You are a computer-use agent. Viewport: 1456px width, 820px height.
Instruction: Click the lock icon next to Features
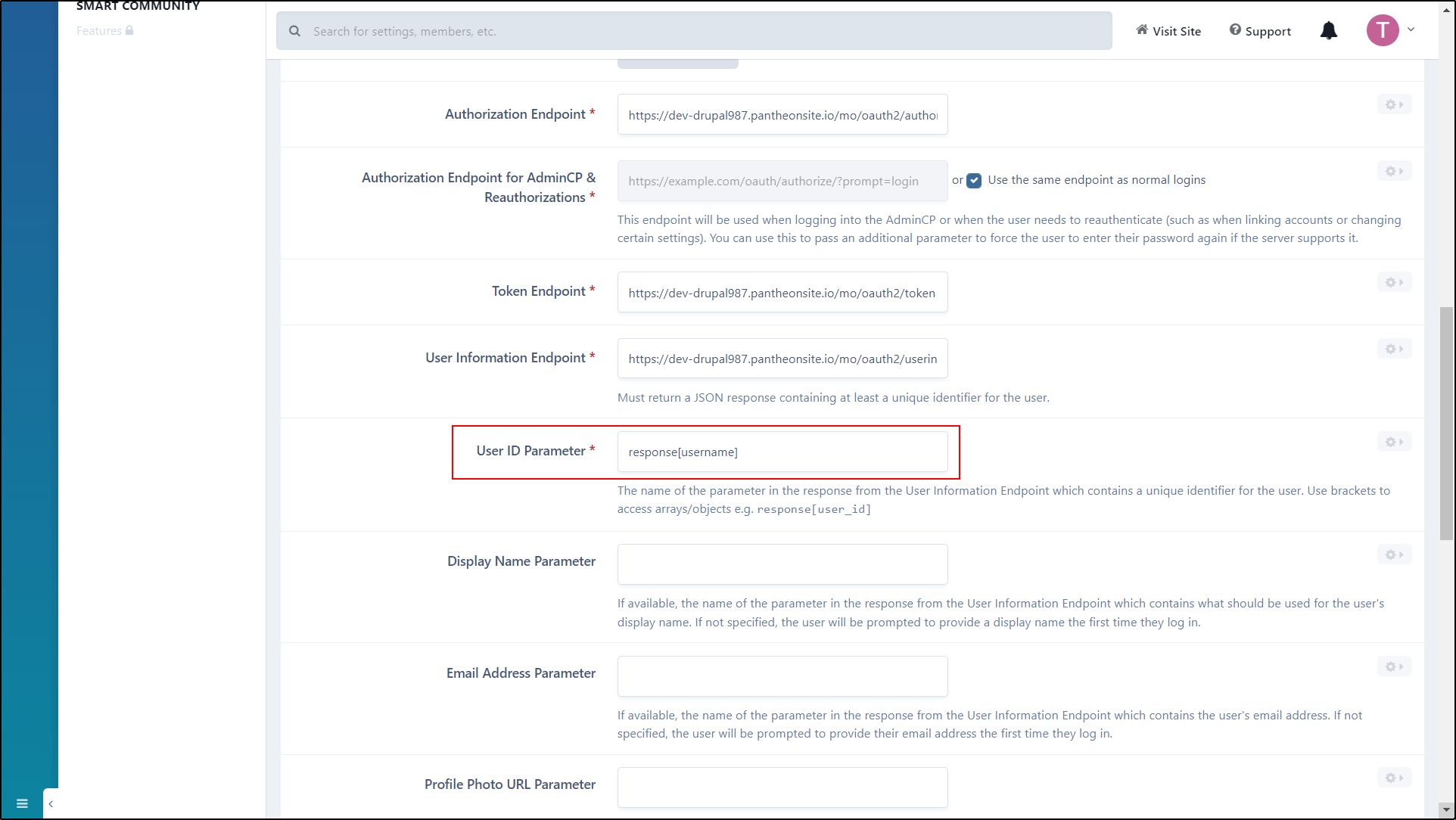[x=129, y=30]
